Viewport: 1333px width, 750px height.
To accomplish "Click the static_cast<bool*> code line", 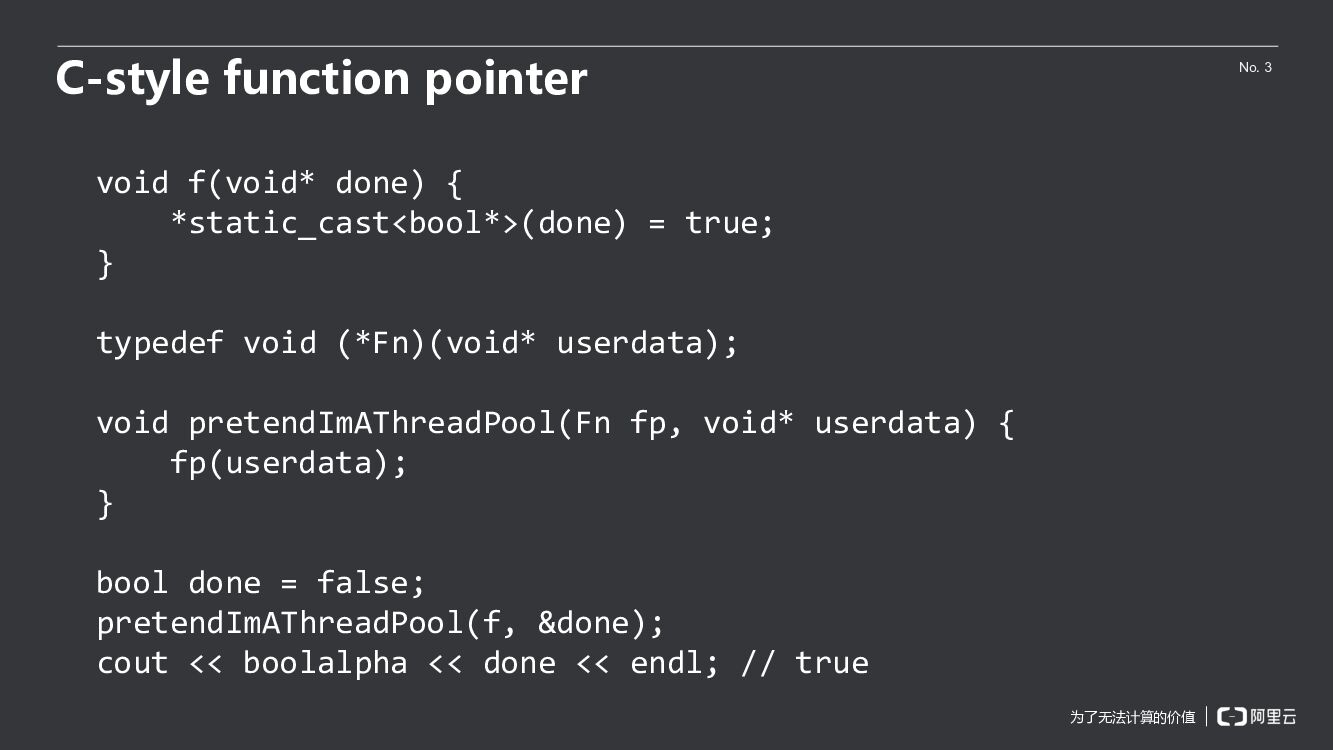I will pyautogui.click(x=472, y=223).
